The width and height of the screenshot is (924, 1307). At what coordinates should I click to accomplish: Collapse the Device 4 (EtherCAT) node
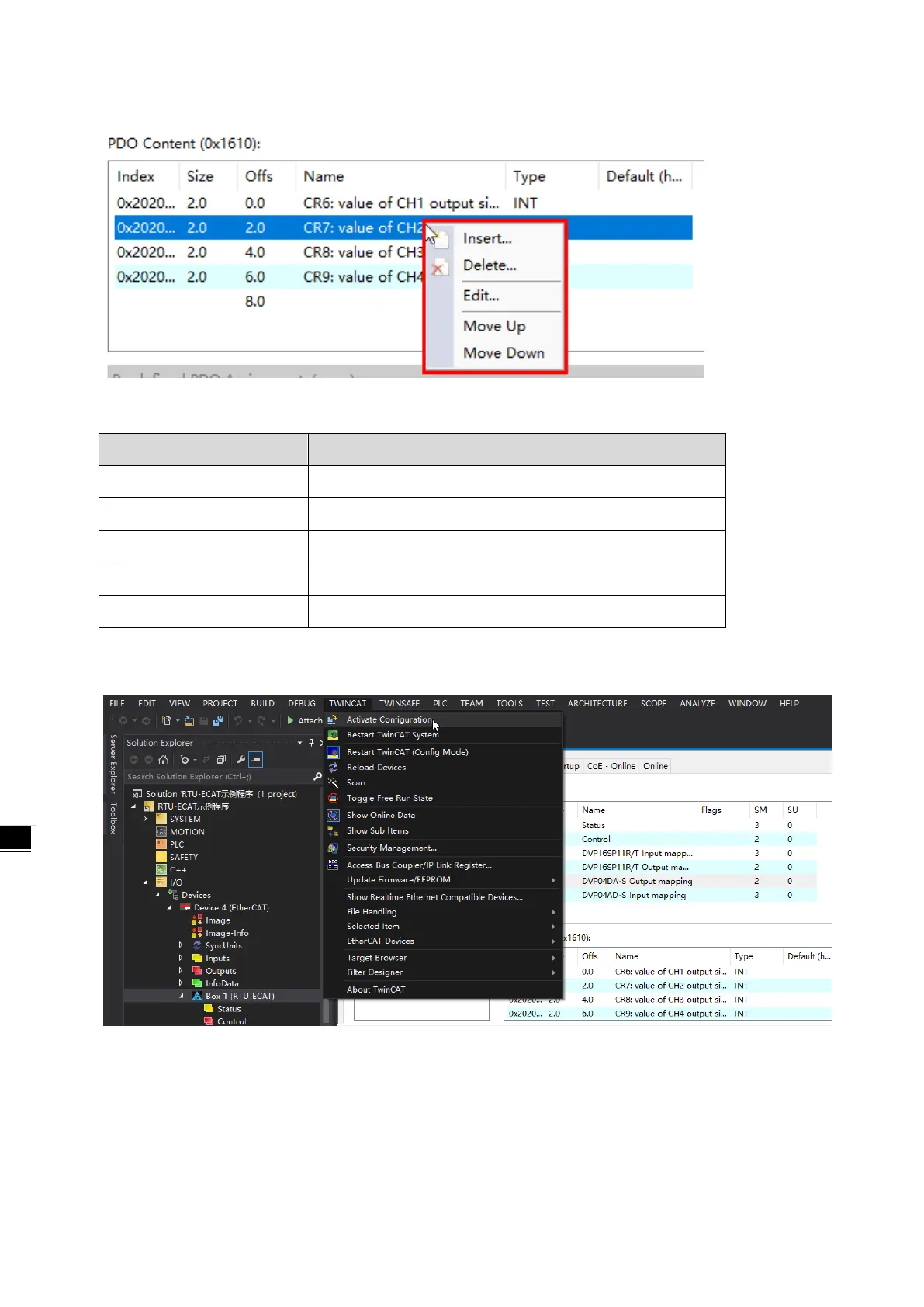point(170,907)
